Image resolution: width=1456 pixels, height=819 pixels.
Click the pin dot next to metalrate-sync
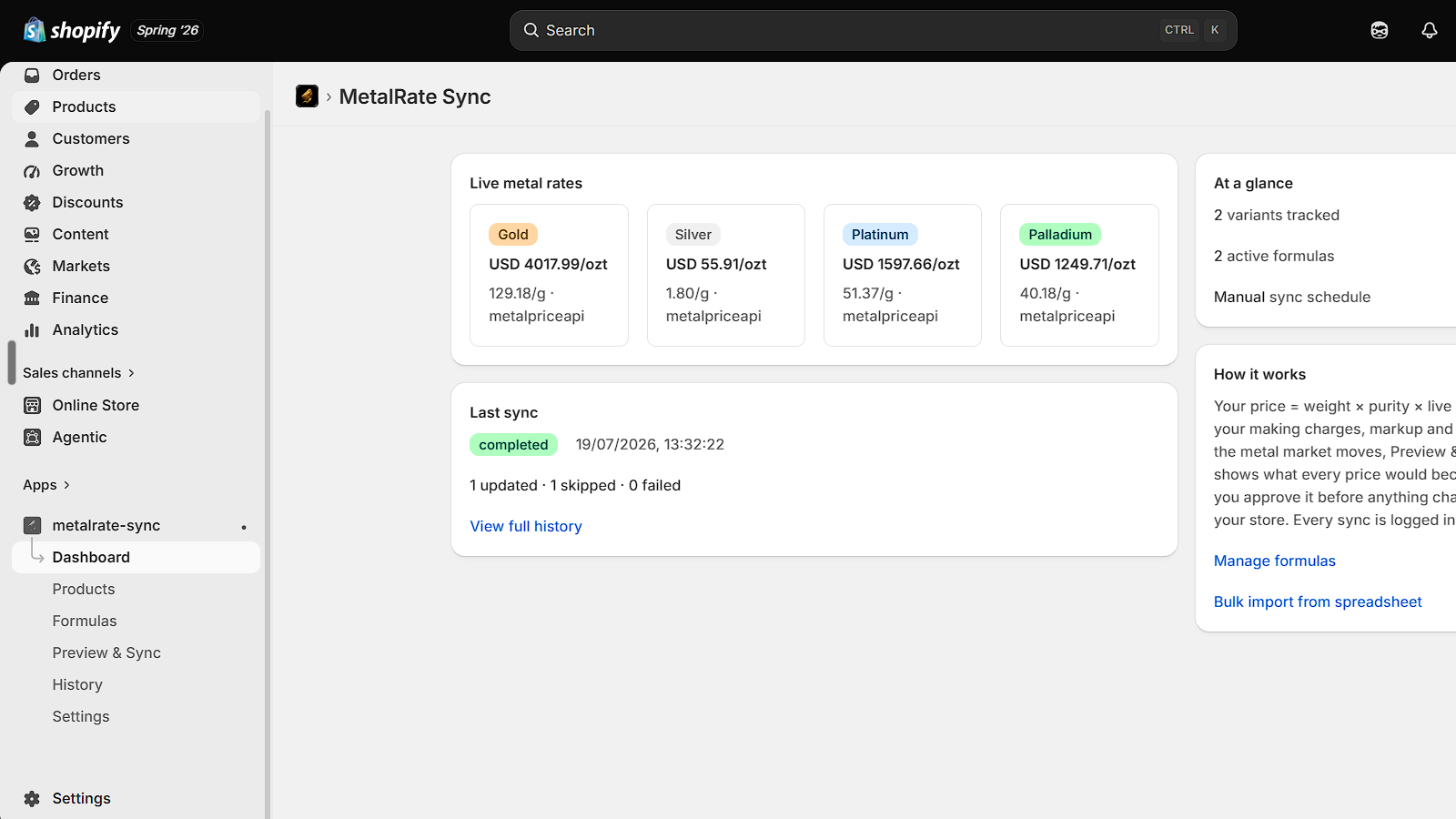coord(244,527)
